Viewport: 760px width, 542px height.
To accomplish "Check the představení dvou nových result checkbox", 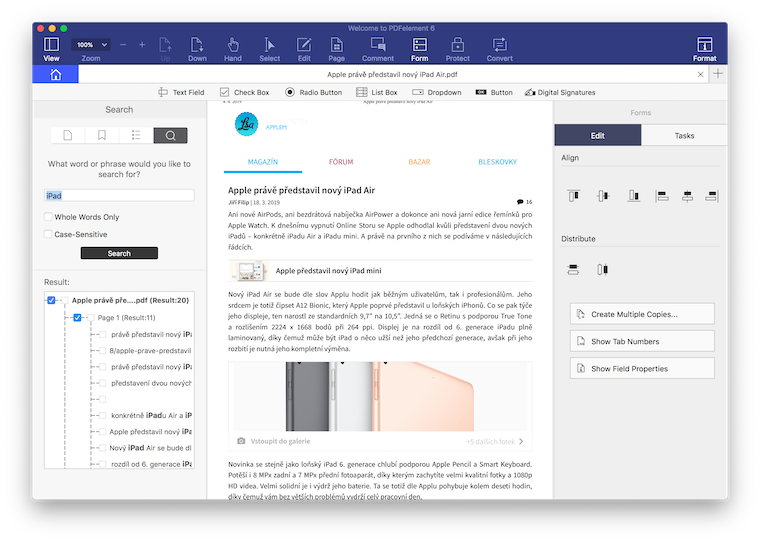I will coord(102,383).
